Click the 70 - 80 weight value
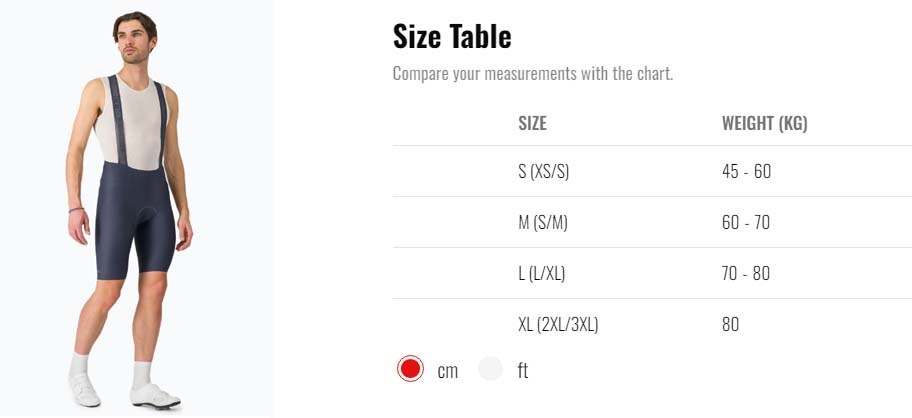912x418 pixels. 746,273
